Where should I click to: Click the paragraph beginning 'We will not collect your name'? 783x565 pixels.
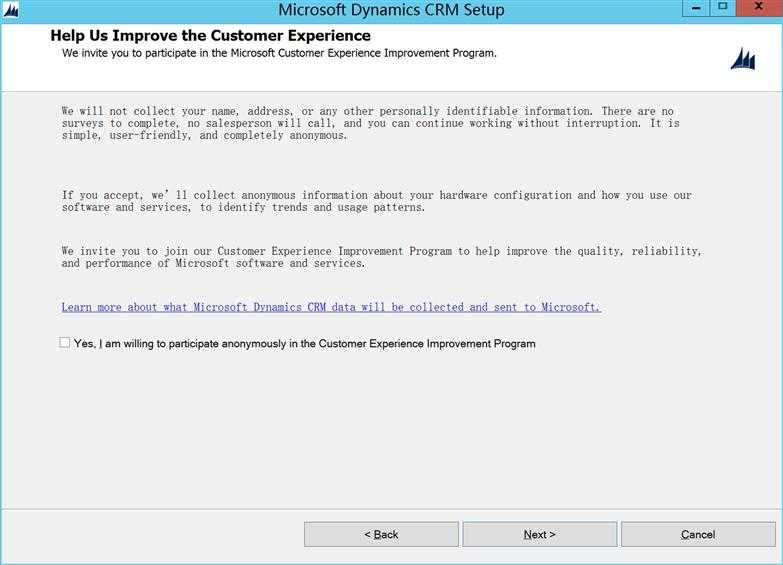371,123
